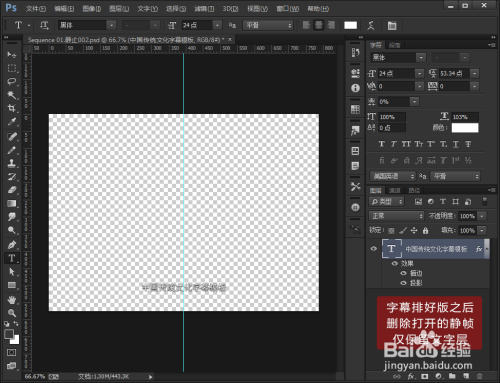The height and width of the screenshot is (383, 500).
Task: Select the Eyedropper tool
Action: (x=12, y=122)
